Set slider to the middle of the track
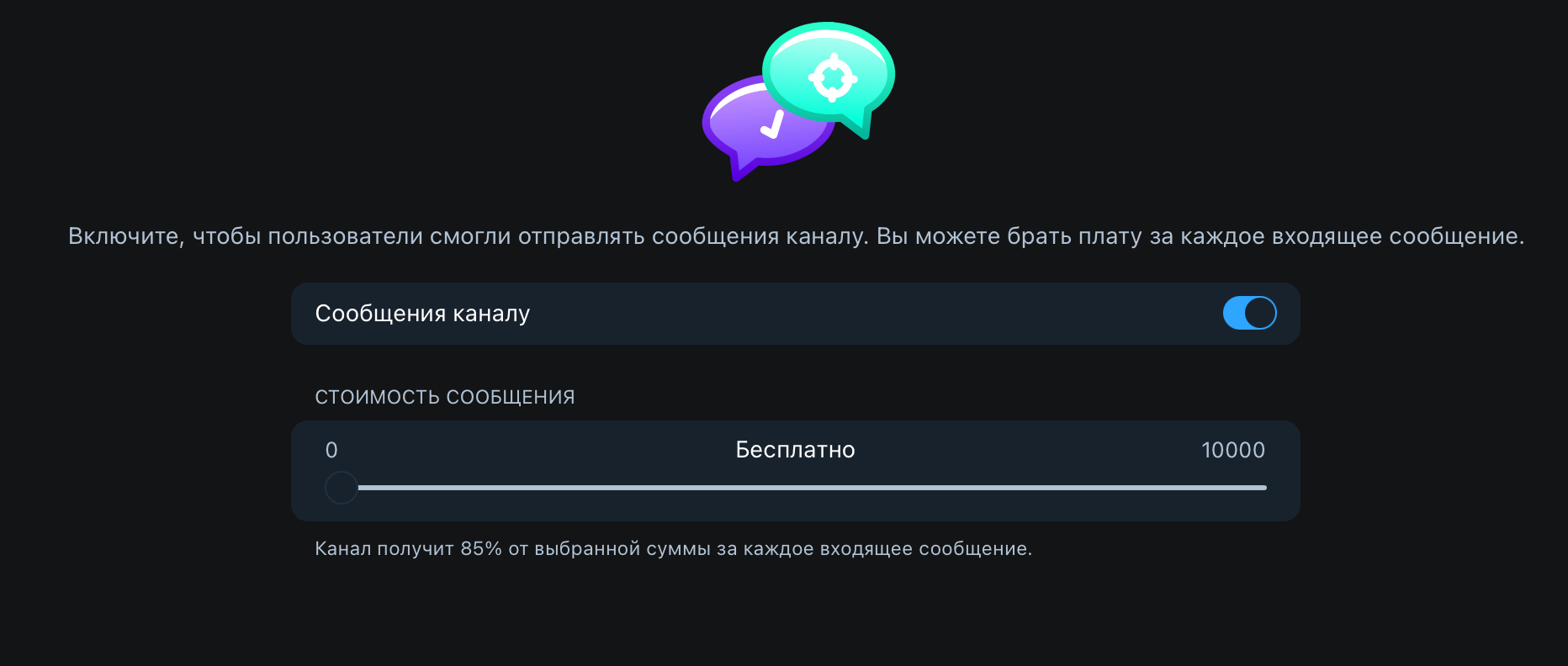Screen dimensions: 1568x666 click(x=796, y=488)
